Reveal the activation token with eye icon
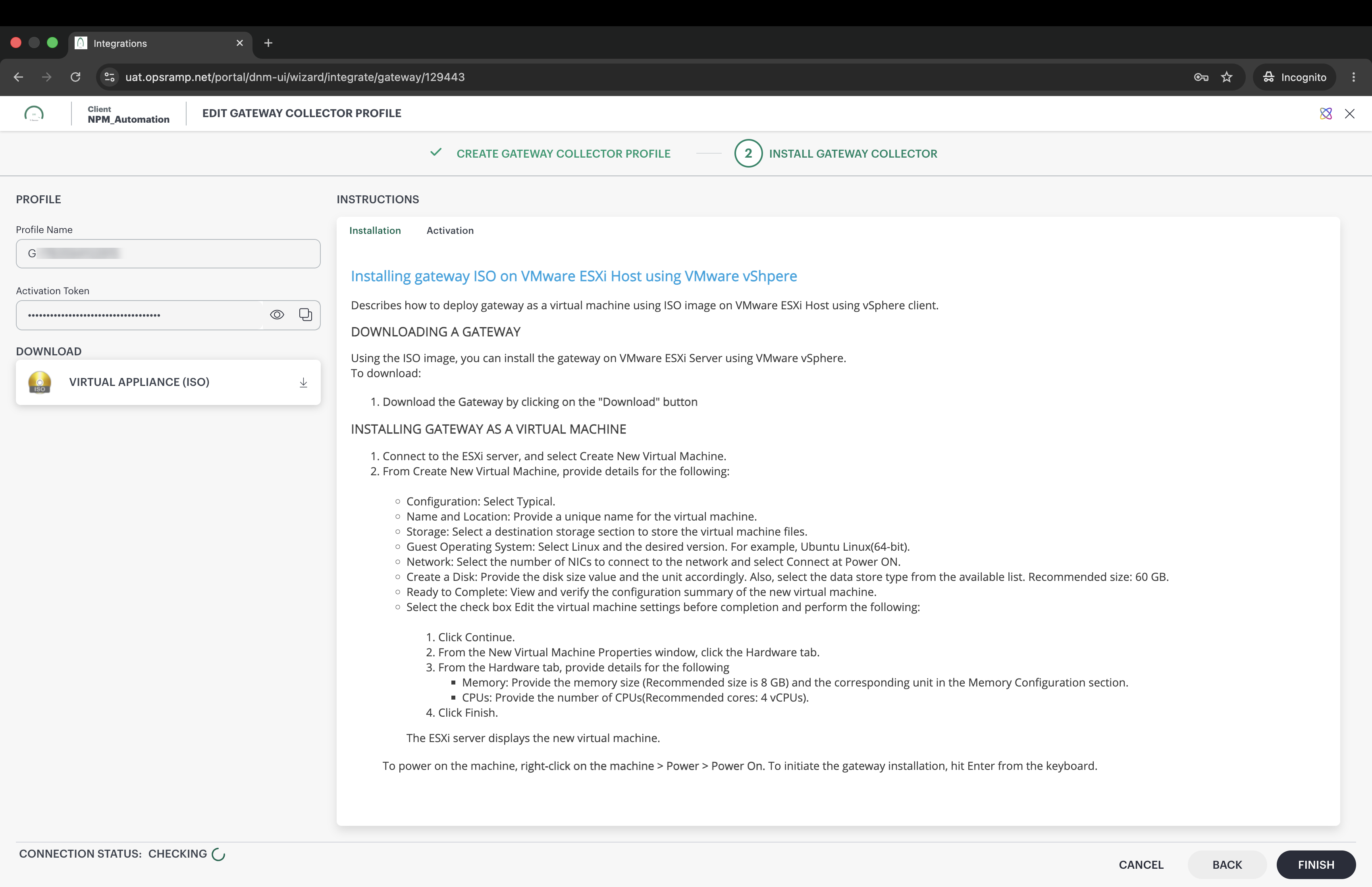The image size is (1372, 887). point(277,314)
